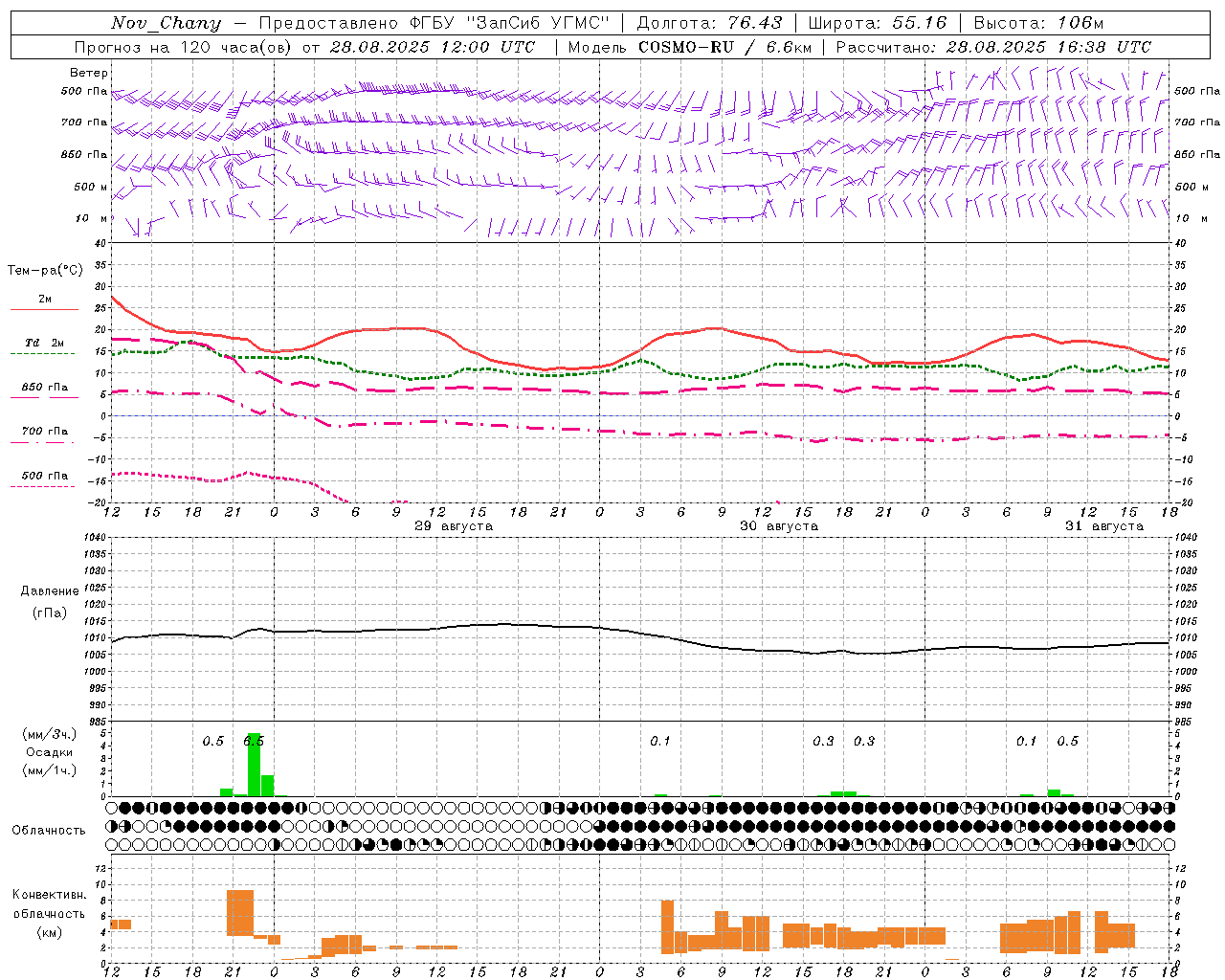Click the 850 гПа temperature legend entry

pos(44,388)
